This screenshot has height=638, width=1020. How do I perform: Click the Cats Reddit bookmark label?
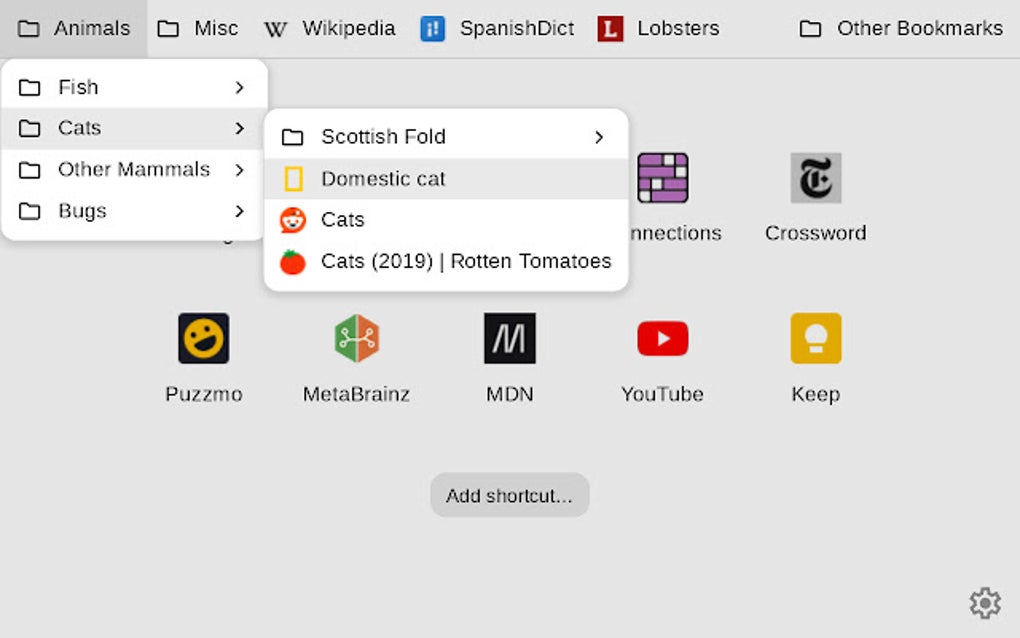point(343,220)
